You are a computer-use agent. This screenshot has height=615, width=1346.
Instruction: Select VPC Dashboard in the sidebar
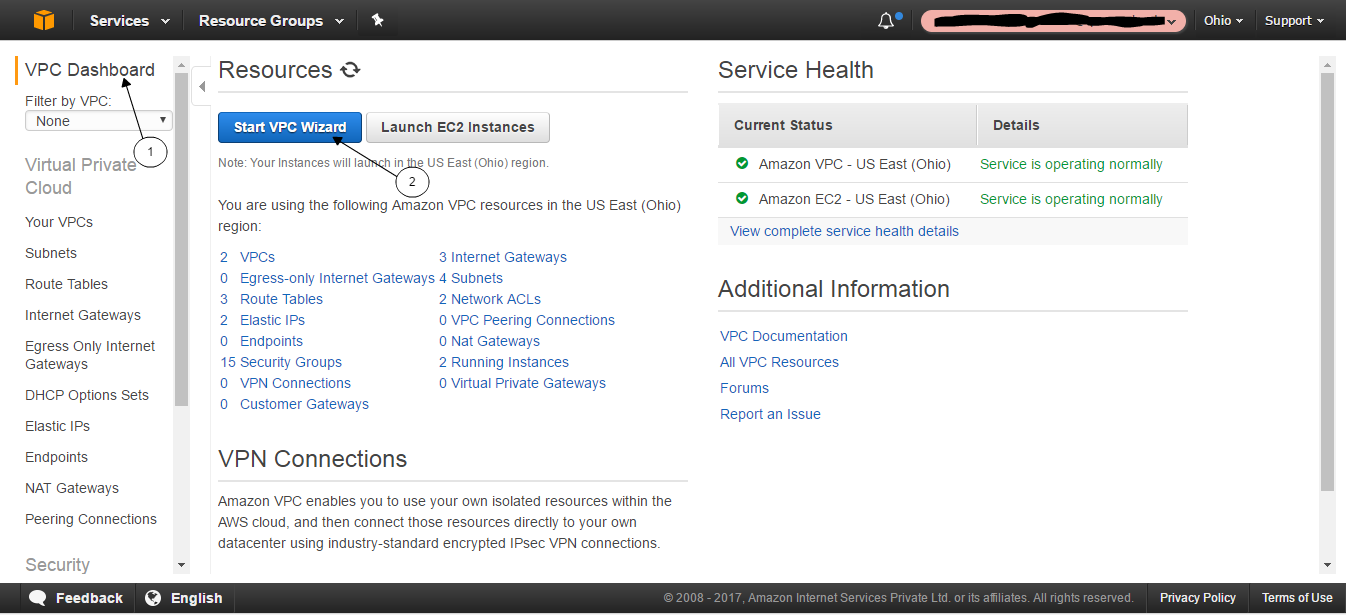pyautogui.click(x=90, y=70)
